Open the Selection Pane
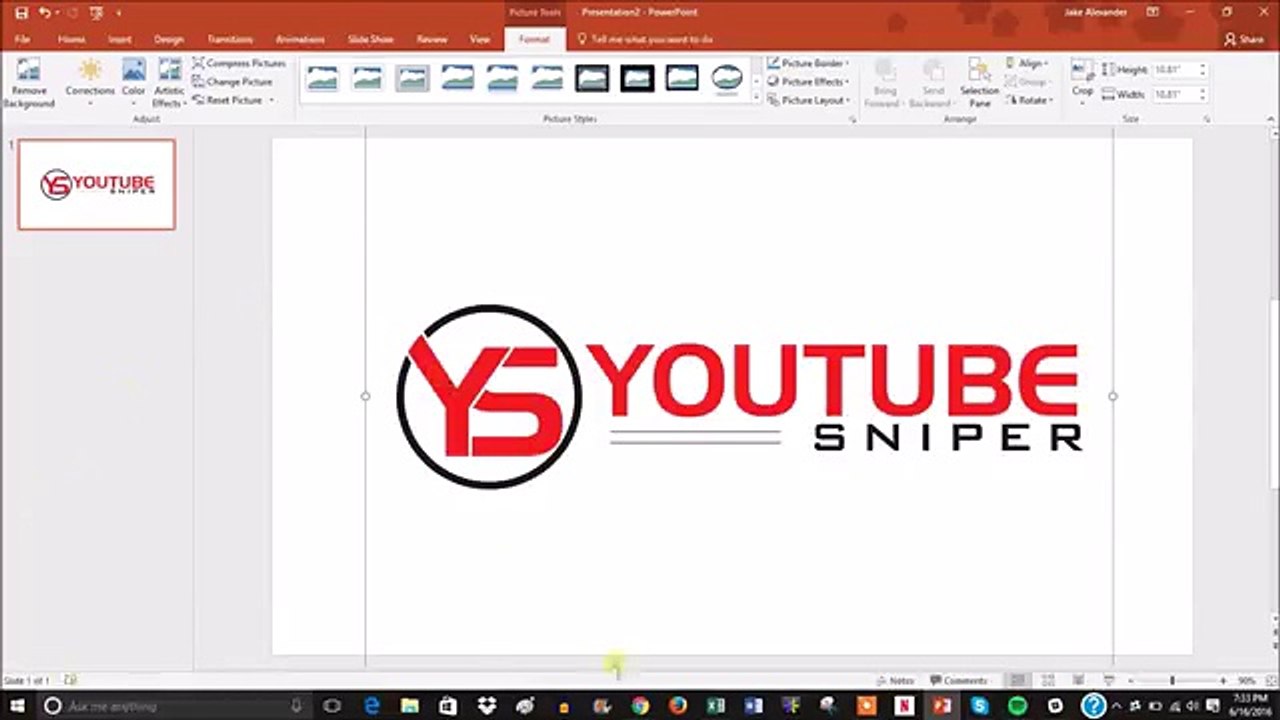 979,83
